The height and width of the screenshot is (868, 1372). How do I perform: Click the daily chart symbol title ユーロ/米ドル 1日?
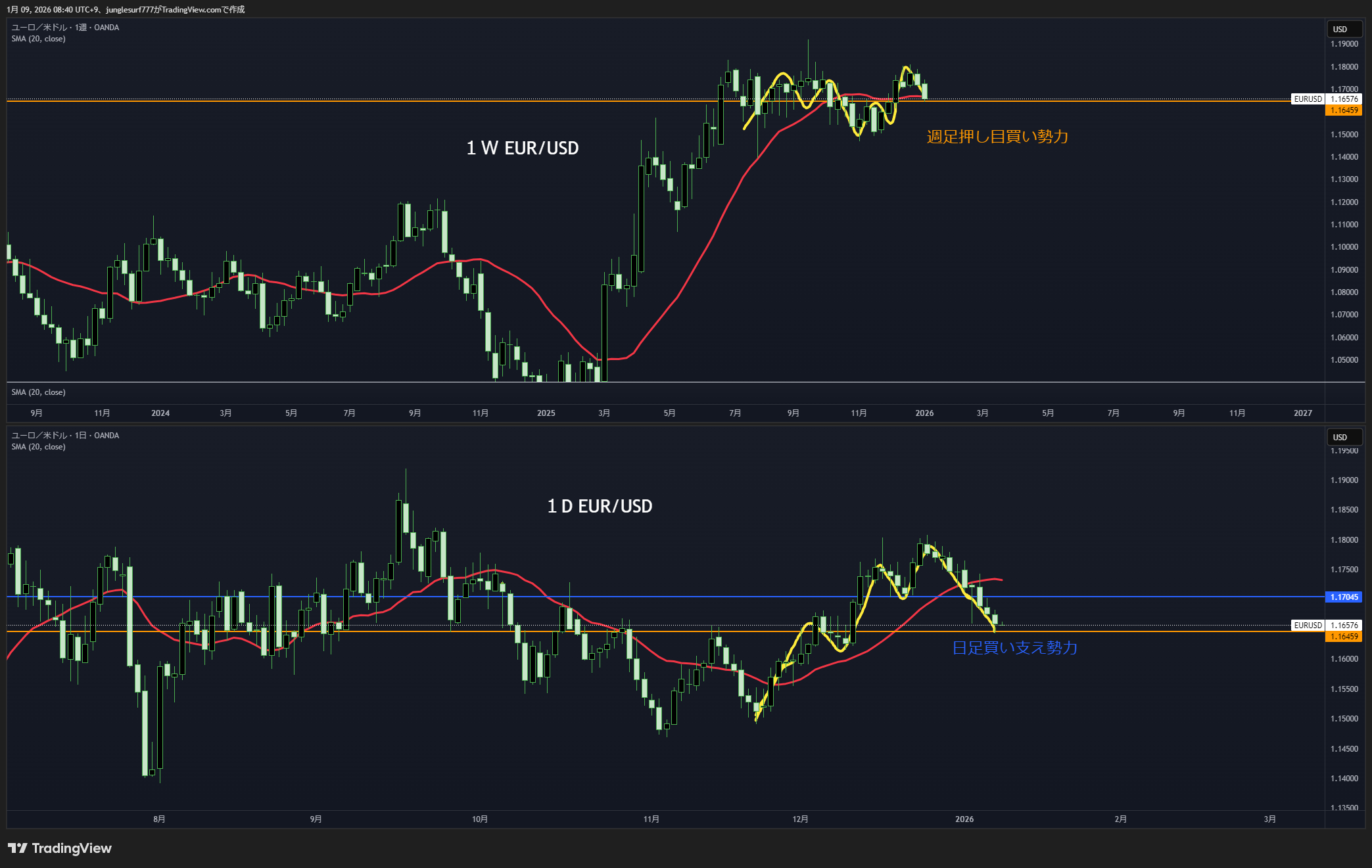pos(65,436)
